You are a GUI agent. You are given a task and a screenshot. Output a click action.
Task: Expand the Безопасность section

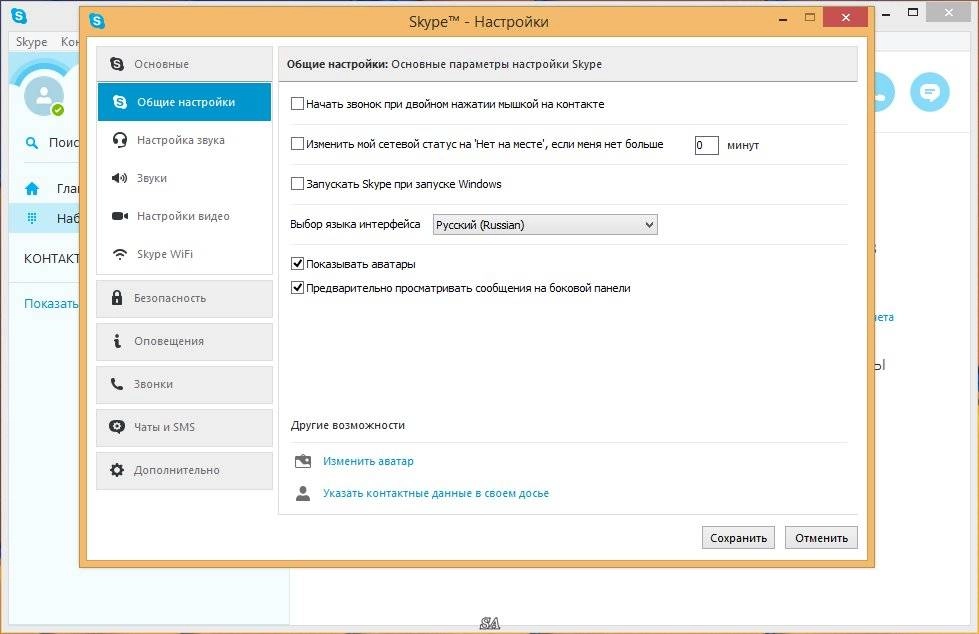pyautogui.click(x=184, y=299)
